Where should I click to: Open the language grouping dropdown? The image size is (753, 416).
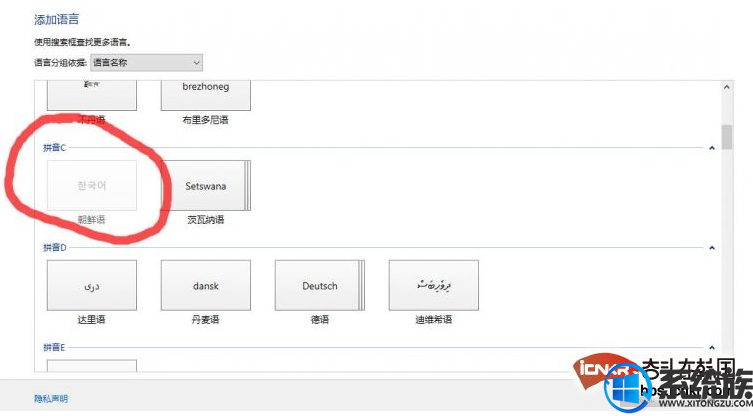click(x=146, y=62)
